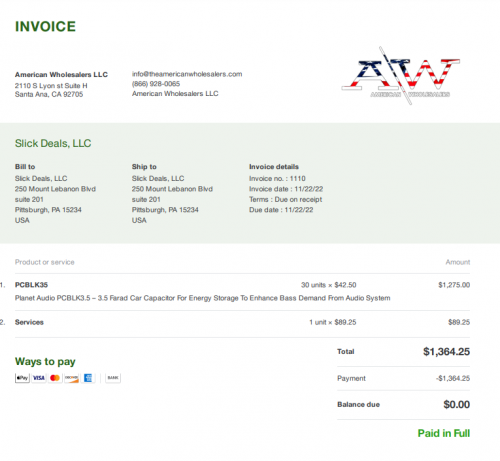Screen dimensions: 500x461
Task: Click the Invoice details label
Action: tap(274, 167)
